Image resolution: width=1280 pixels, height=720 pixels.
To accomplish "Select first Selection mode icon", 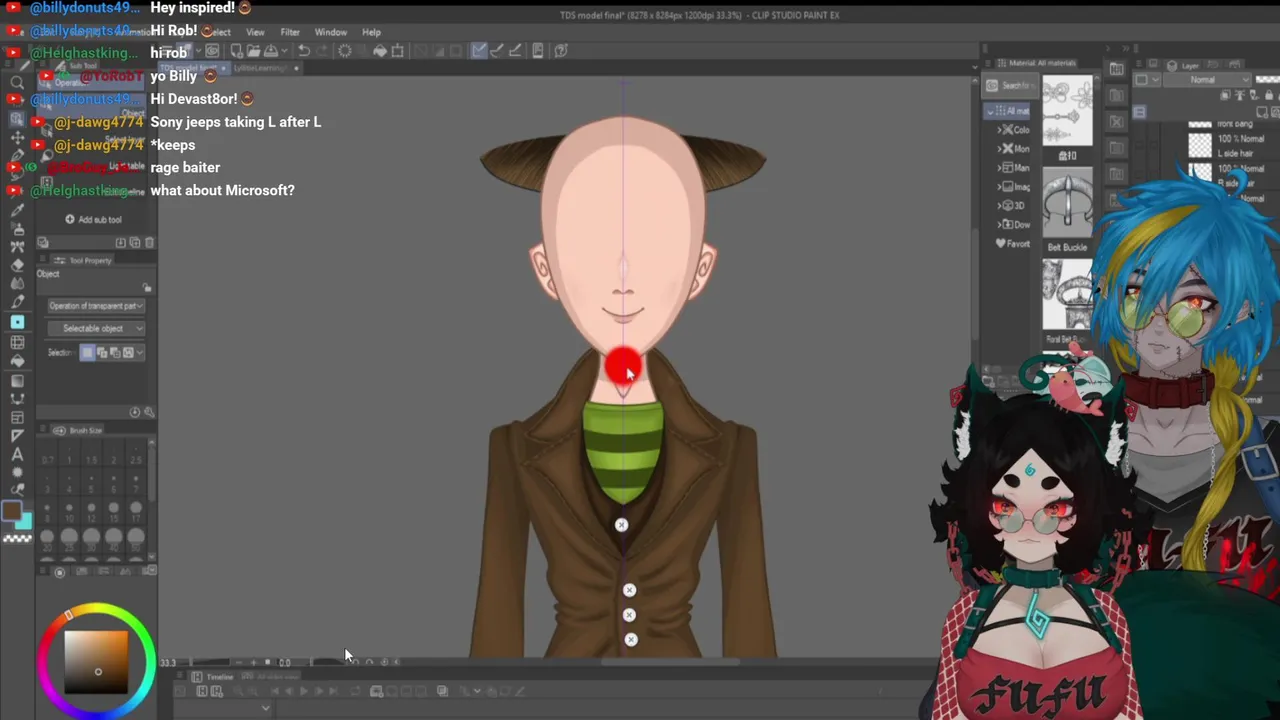I will pyautogui.click(x=88, y=352).
